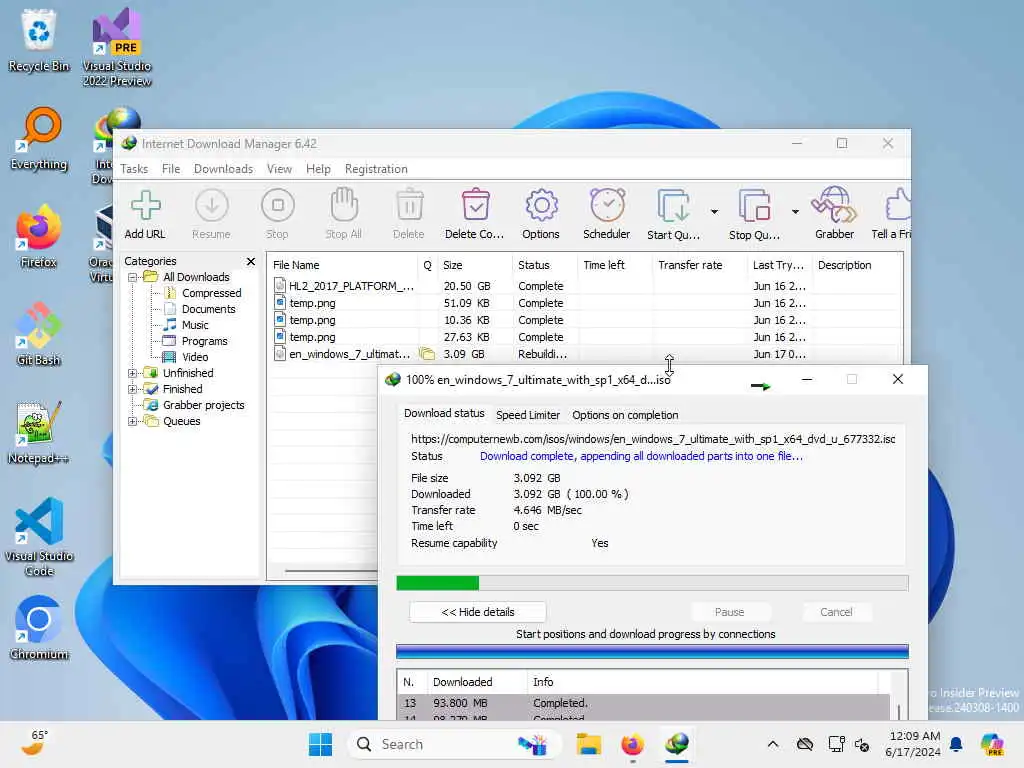Viewport: 1024px width, 768px height.
Task: Switch to Options on completion tab
Action: point(625,415)
